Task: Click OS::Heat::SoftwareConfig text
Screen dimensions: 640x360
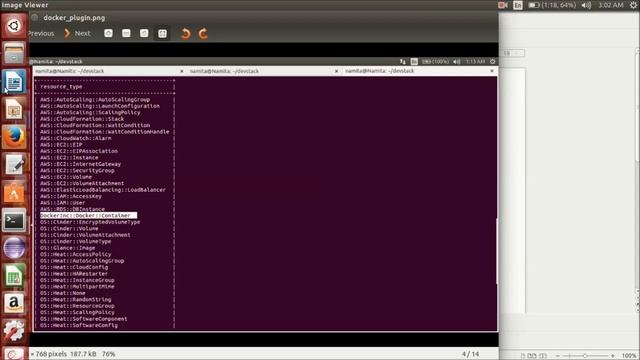Action: point(79,325)
